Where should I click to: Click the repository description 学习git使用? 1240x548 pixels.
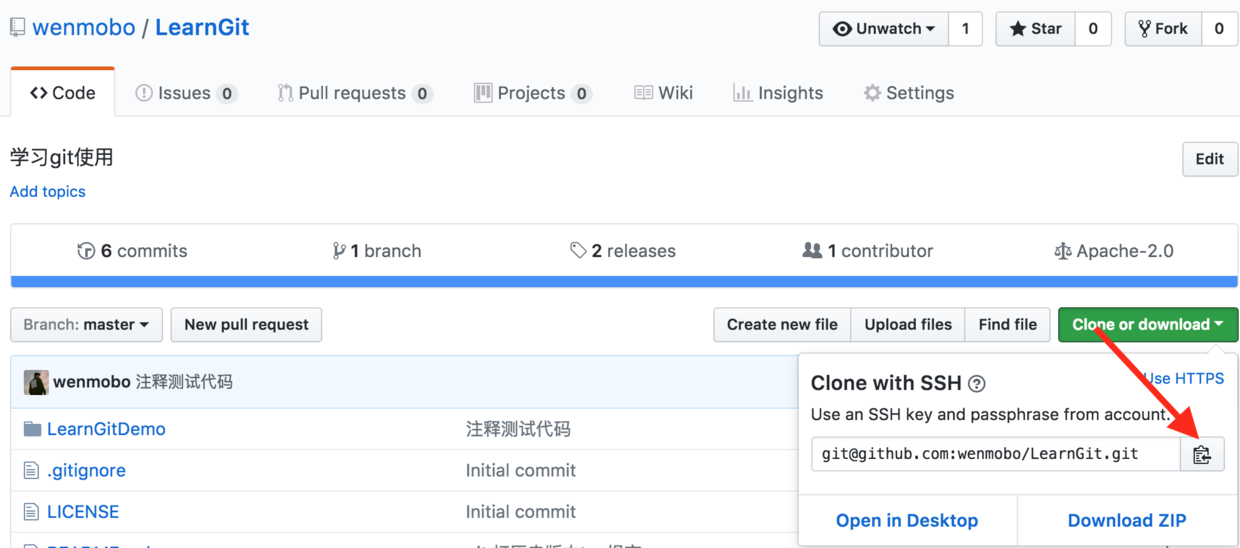pos(61,157)
